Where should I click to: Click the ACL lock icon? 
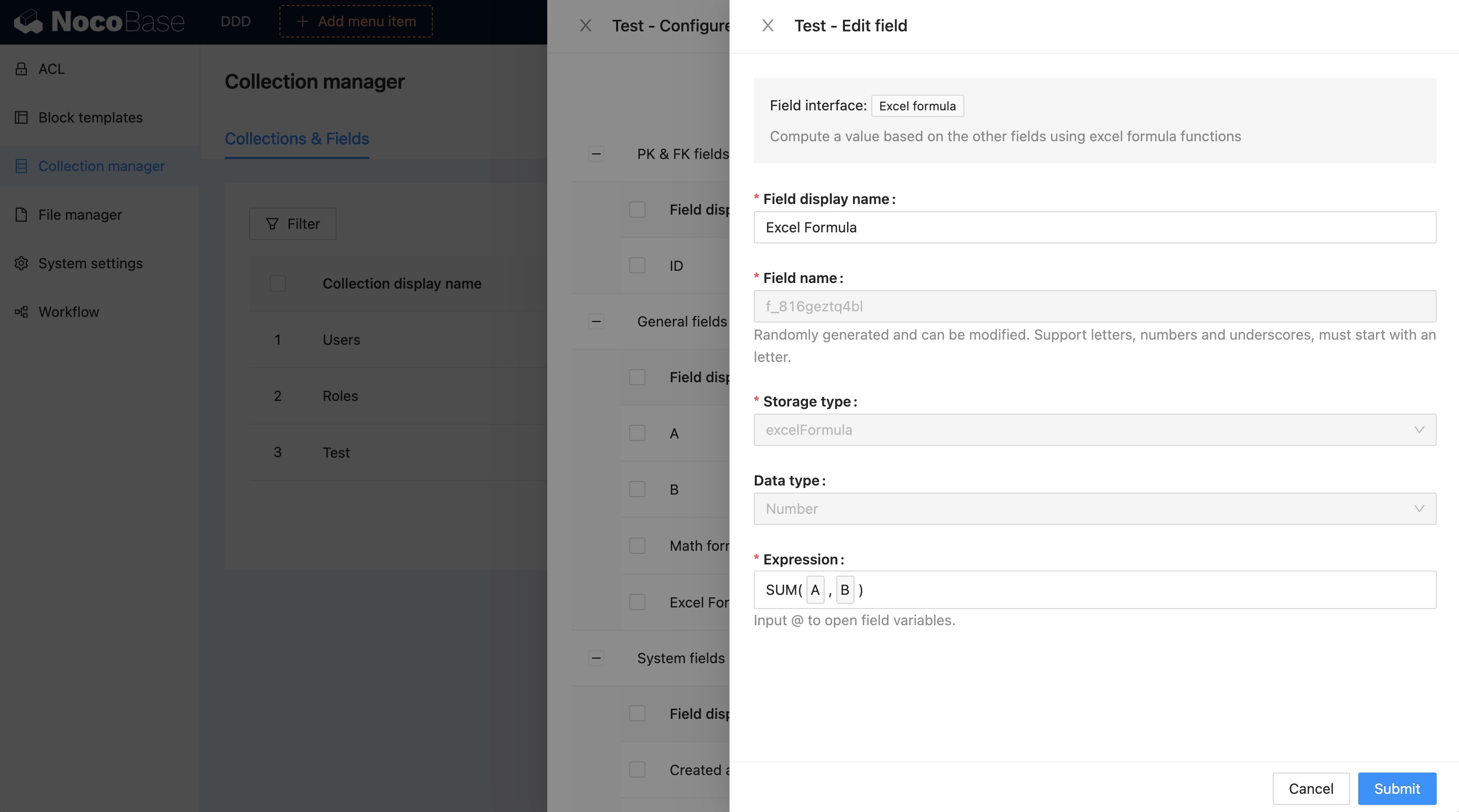[21, 69]
